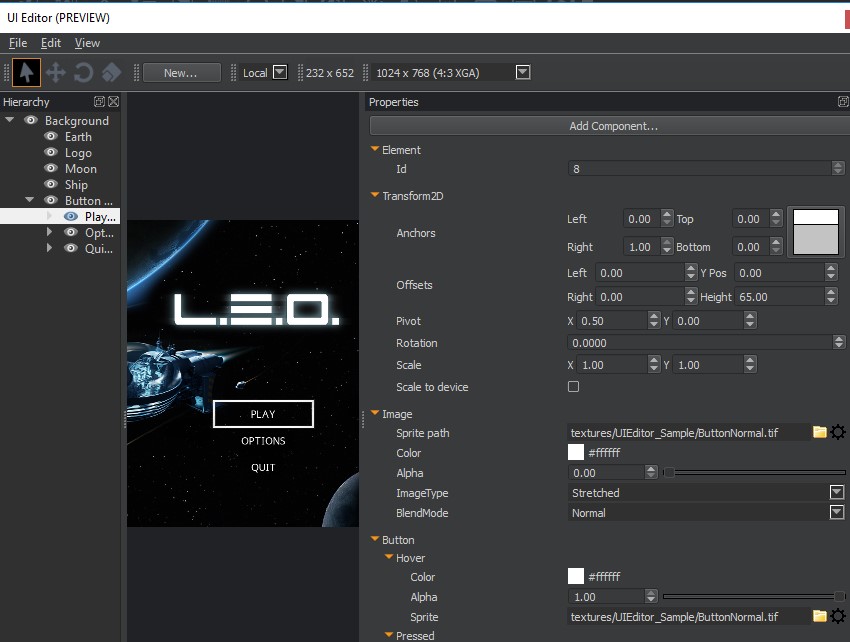The width and height of the screenshot is (850, 642).
Task: Select the Scale tool in the toolbar
Action: [x=111, y=71]
